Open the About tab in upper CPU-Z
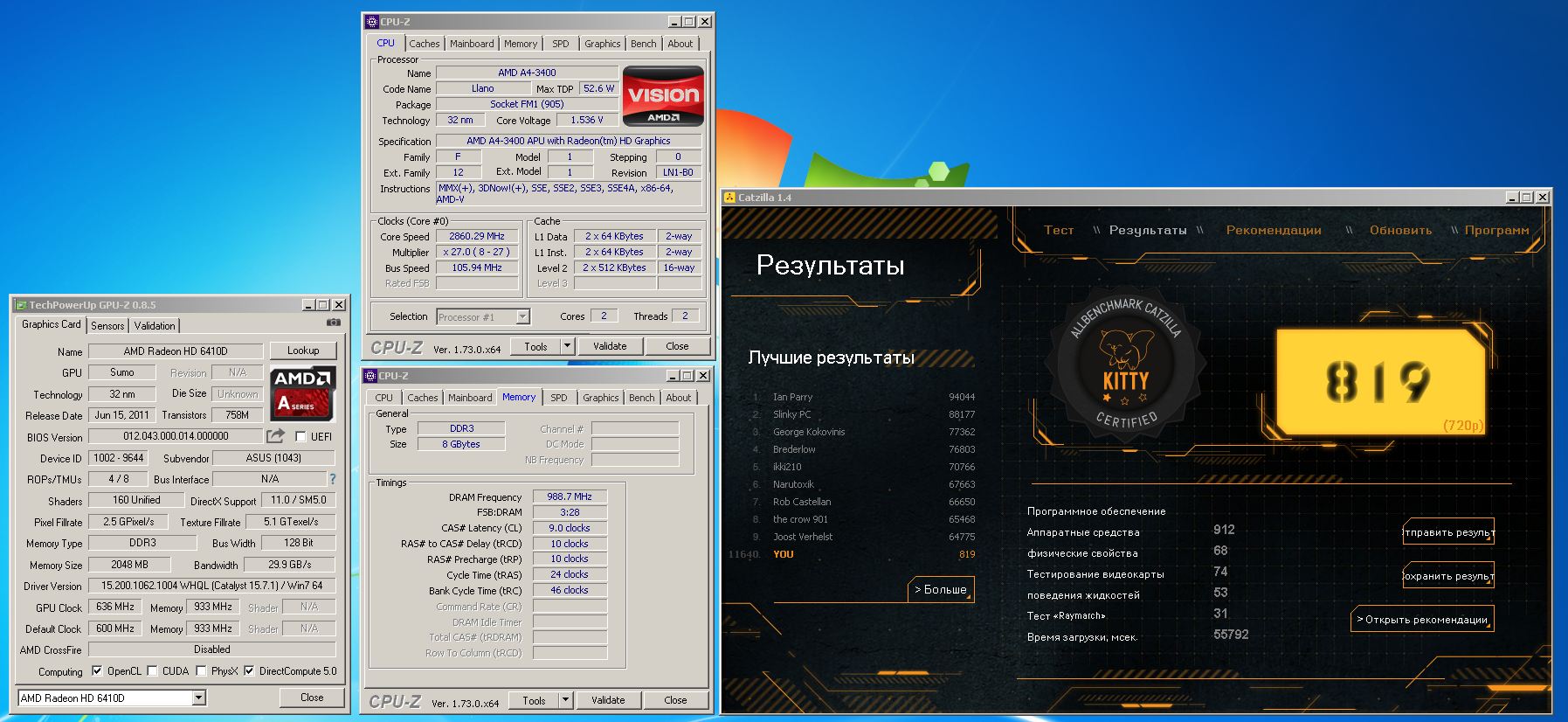This screenshot has height=722, width=1568. coord(680,44)
